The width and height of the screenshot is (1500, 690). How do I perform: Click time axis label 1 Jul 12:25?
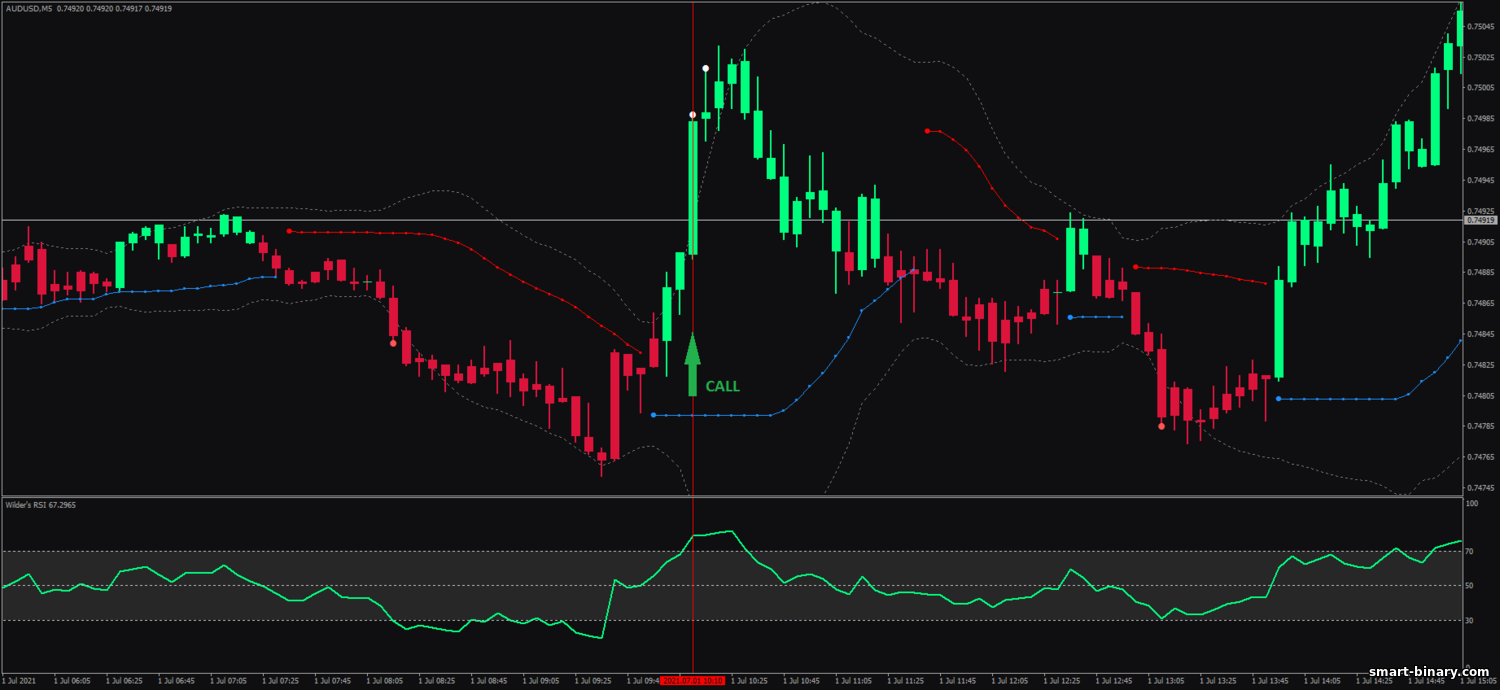pos(1060,681)
